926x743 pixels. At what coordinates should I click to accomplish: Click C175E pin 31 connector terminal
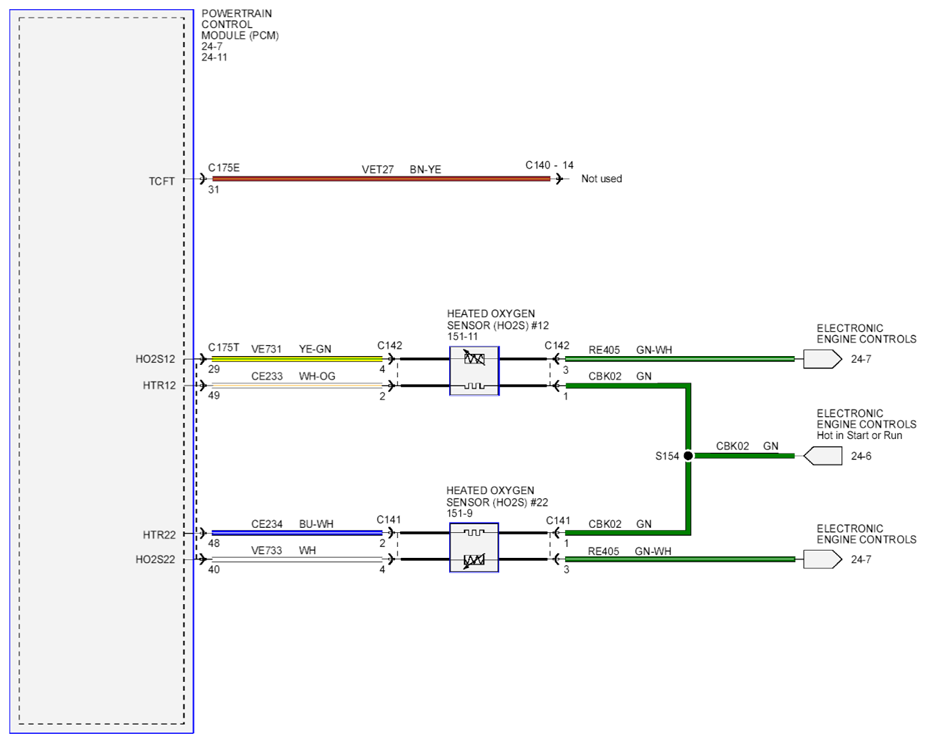click(203, 178)
